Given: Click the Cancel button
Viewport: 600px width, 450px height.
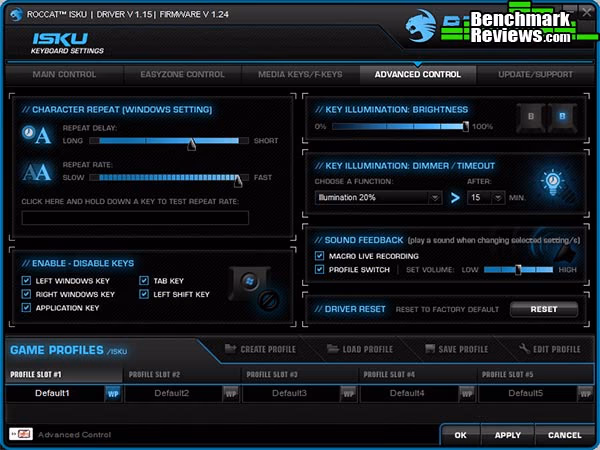Looking at the screenshot, I should pyautogui.click(x=564, y=435).
